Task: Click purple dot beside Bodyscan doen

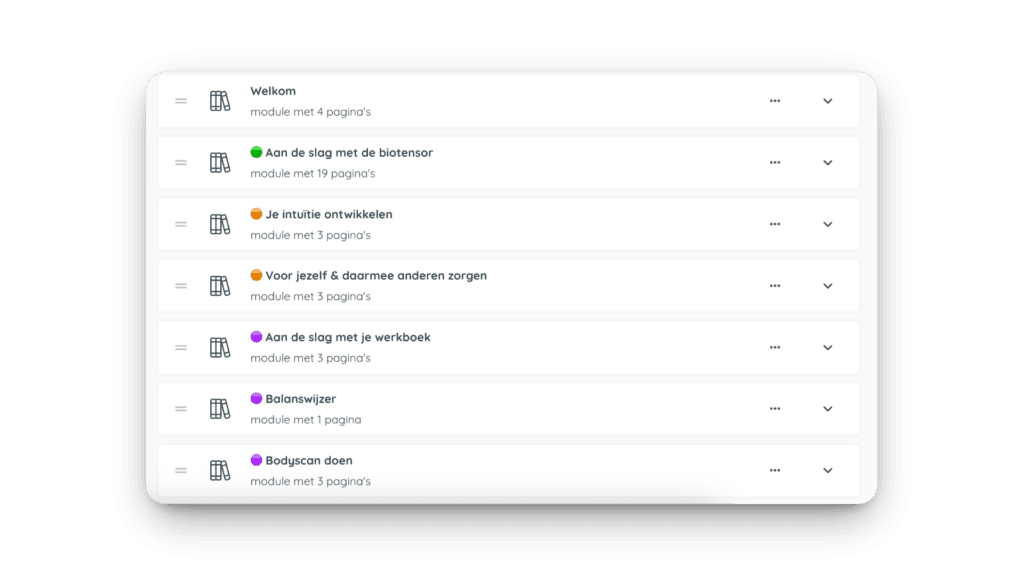Action: 256,460
